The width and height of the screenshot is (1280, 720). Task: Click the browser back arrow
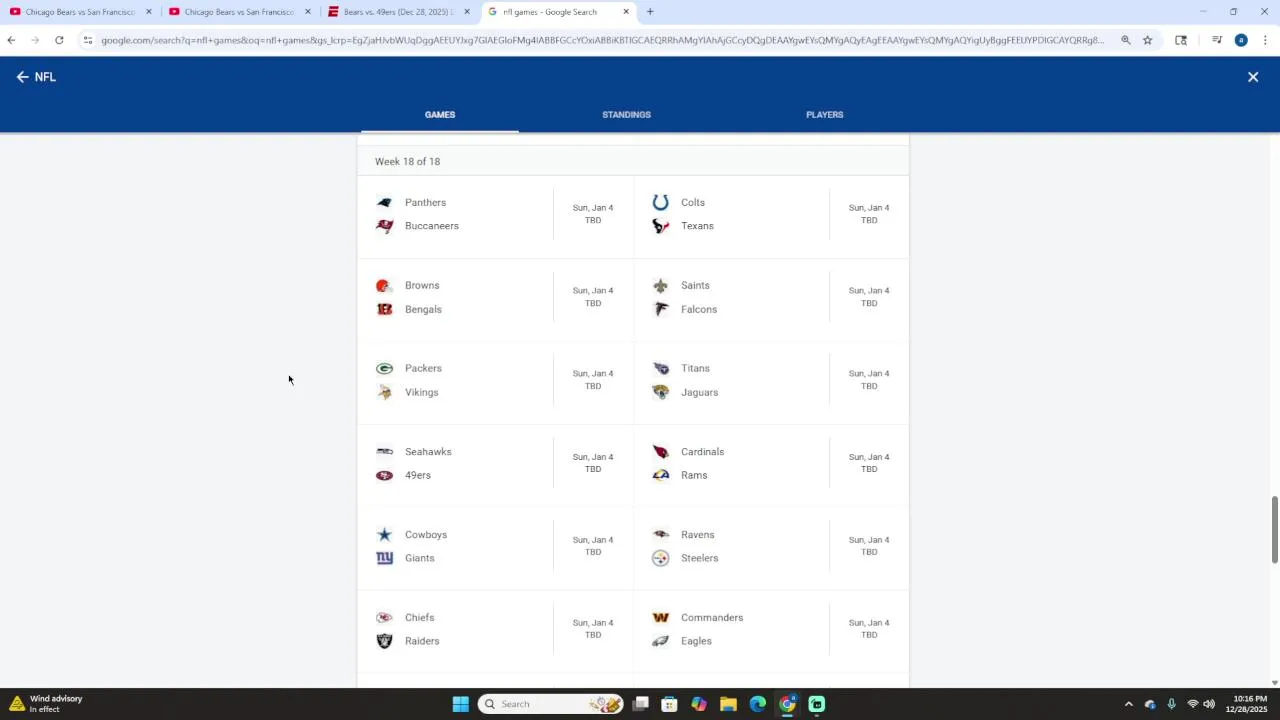pyautogui.click(x=11, y=40)
